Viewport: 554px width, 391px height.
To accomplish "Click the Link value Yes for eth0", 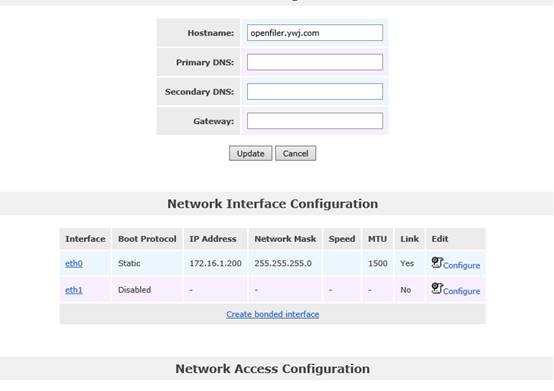I will point(407,263).
